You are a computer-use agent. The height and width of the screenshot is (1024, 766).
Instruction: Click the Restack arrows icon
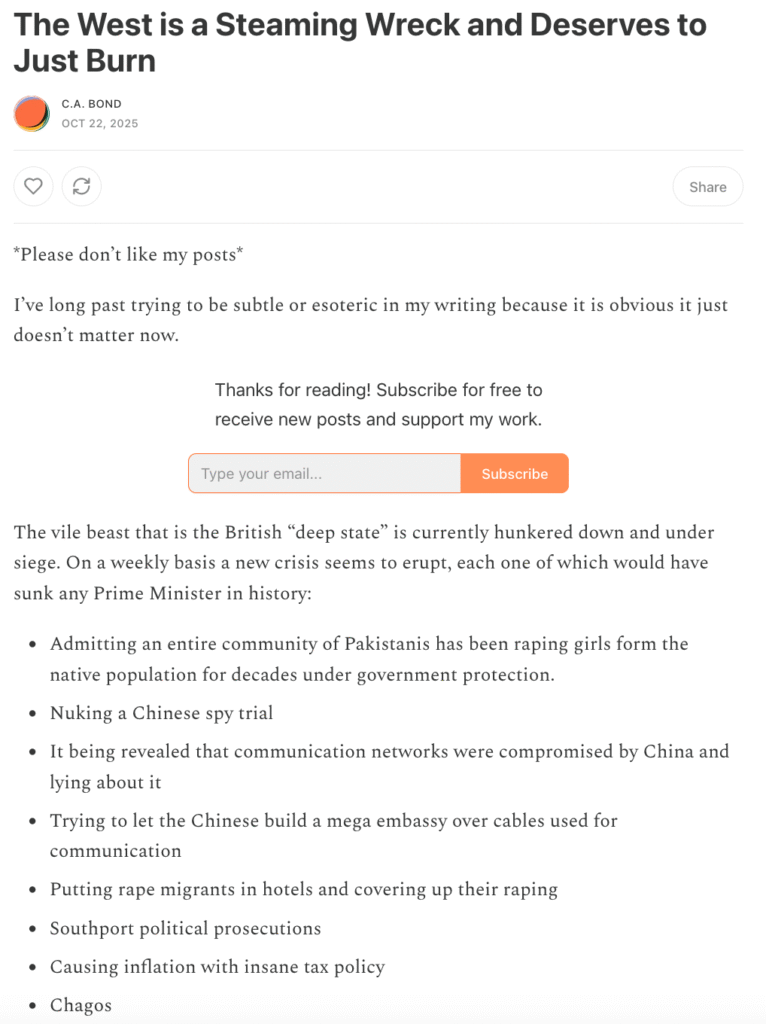click(81, 186)
